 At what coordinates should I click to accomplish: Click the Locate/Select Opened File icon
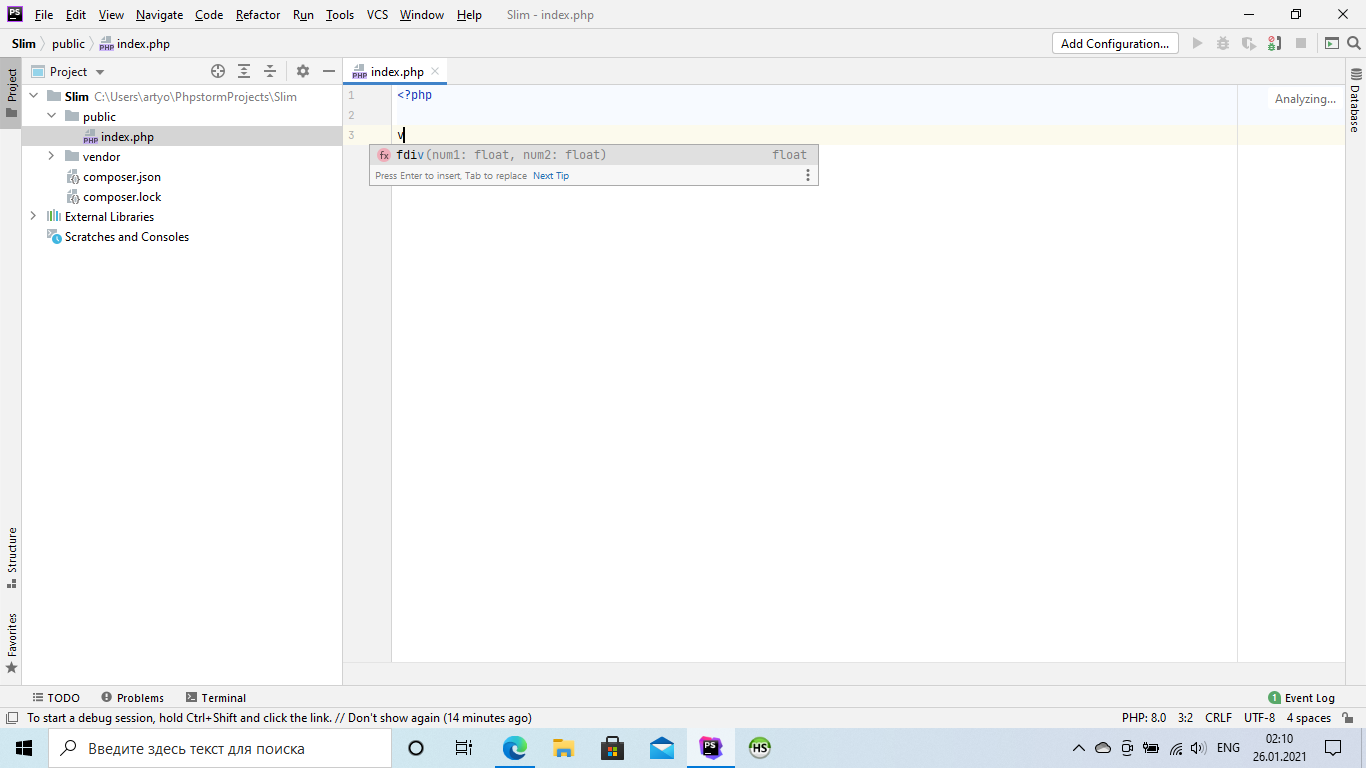[x=218, y=71]
